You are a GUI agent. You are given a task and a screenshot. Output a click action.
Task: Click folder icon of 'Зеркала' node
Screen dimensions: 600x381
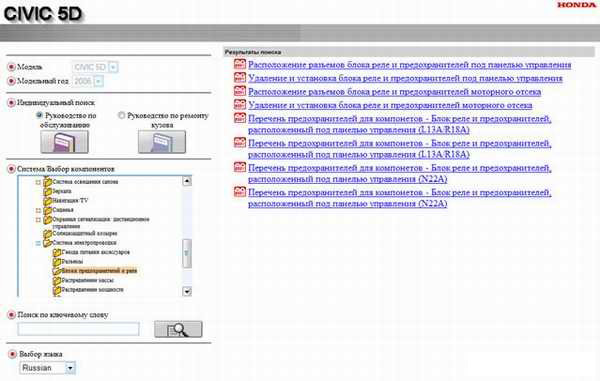click(x=47, y=191)
